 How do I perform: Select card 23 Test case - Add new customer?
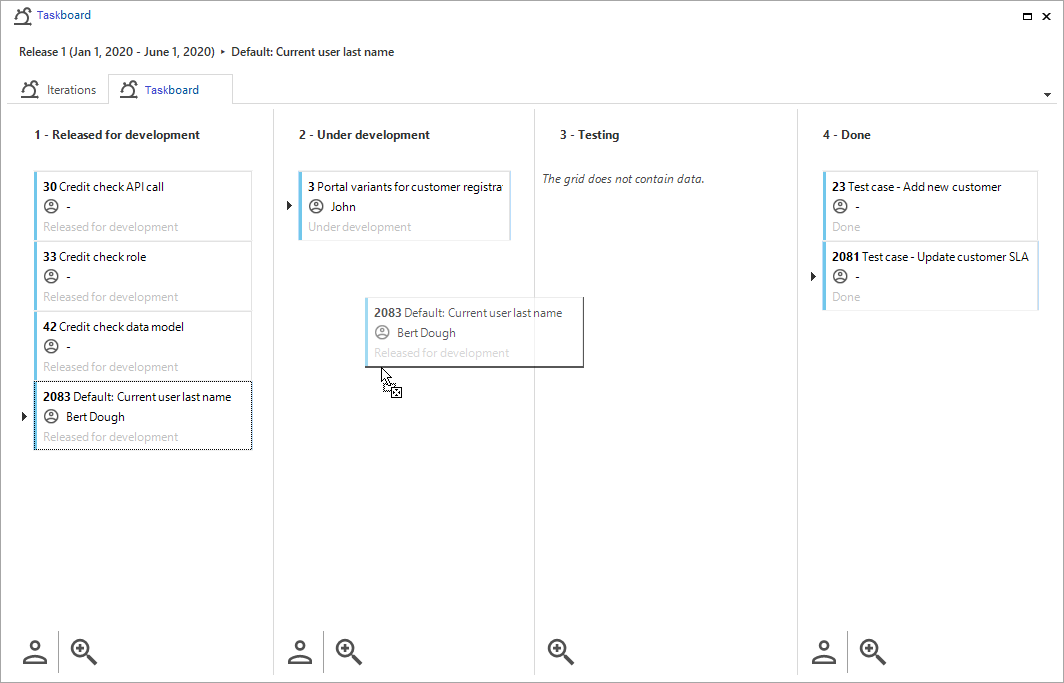(930, 206)
